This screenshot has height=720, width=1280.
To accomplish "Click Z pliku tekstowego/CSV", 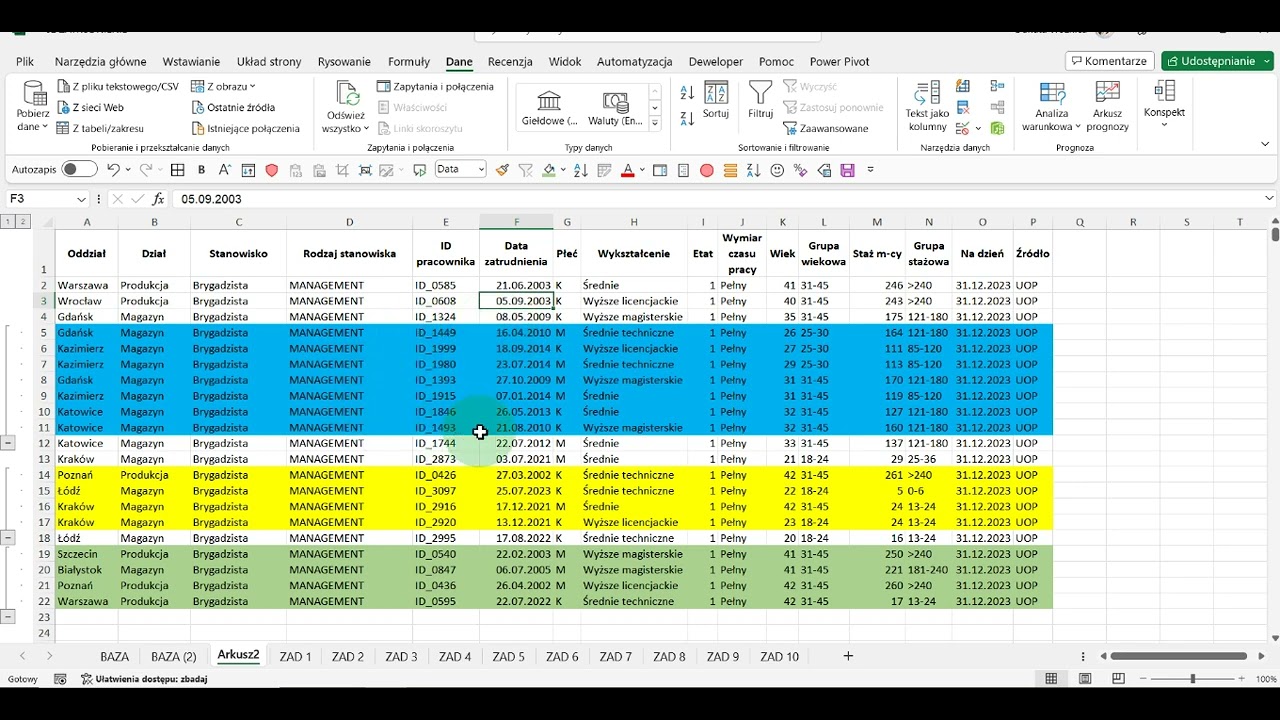I will [x=118, y=87].
